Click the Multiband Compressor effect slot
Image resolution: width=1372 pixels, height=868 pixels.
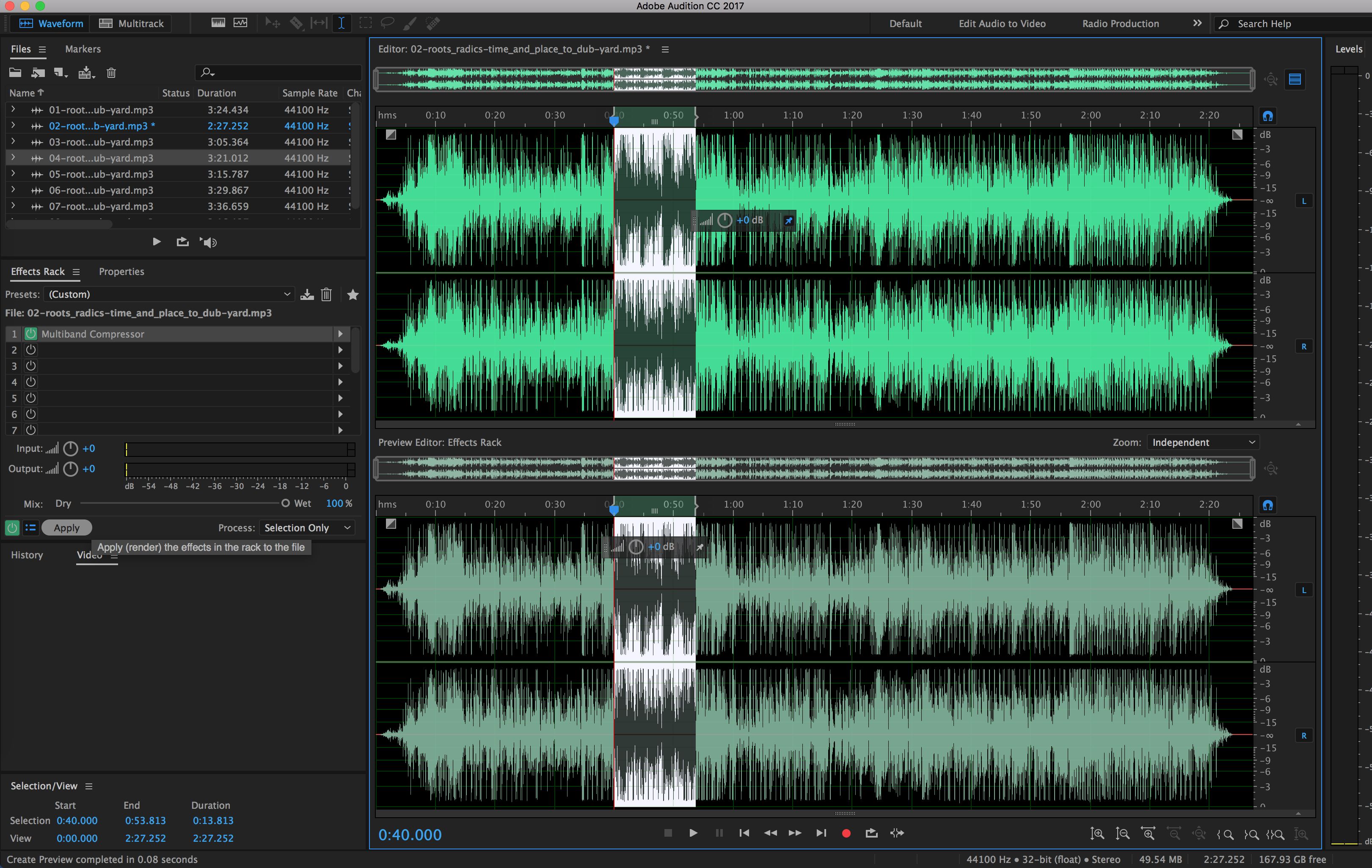[x=185, y=333]
